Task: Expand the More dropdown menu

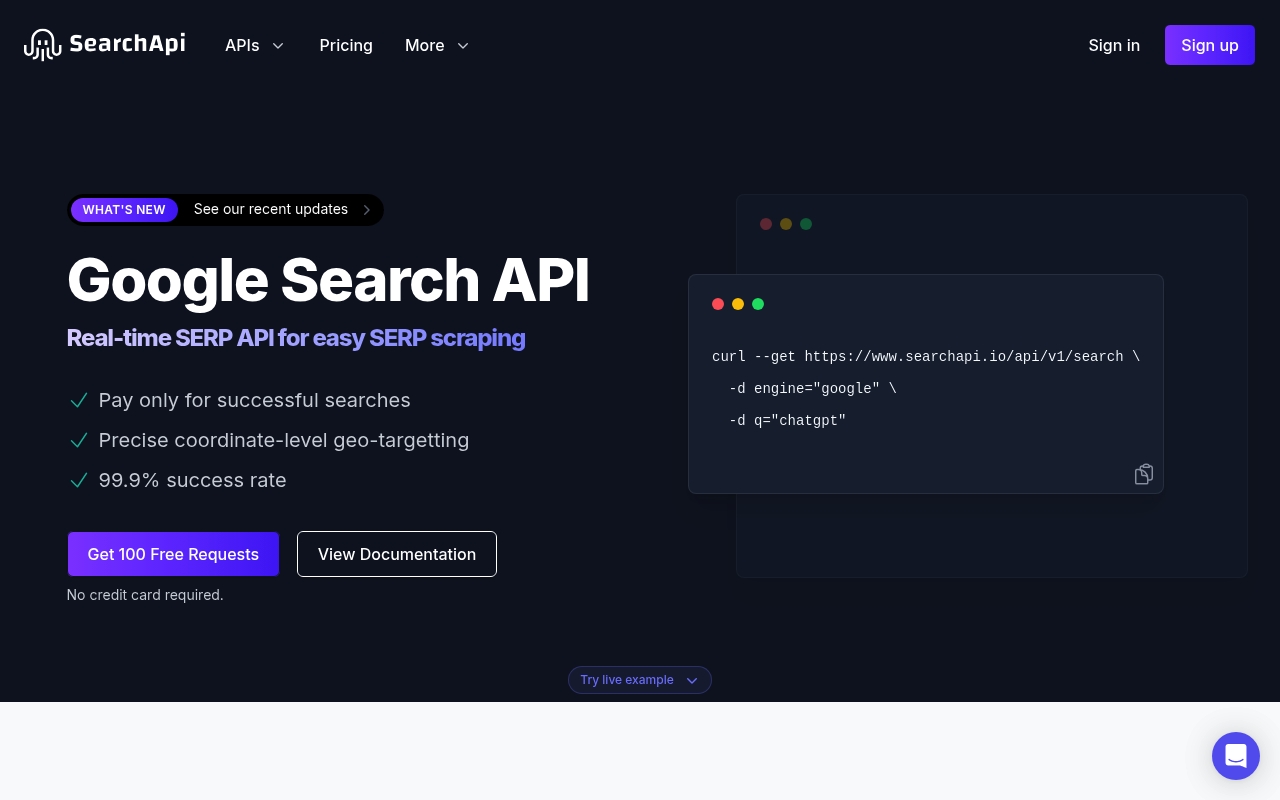Action: (x=437, y=45)
